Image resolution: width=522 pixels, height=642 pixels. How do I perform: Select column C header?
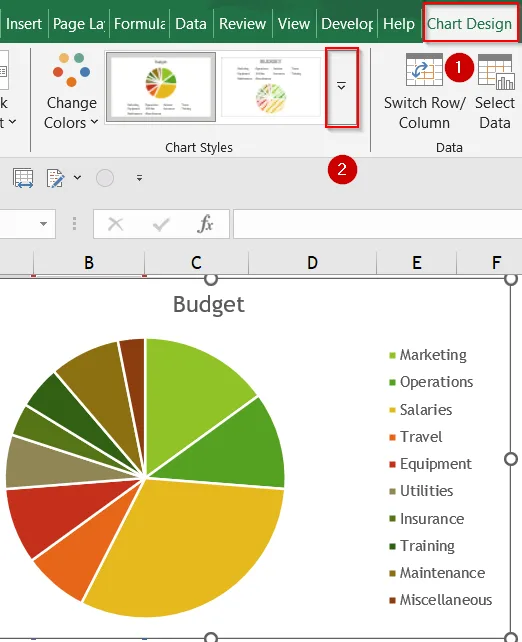pos(196,262)
